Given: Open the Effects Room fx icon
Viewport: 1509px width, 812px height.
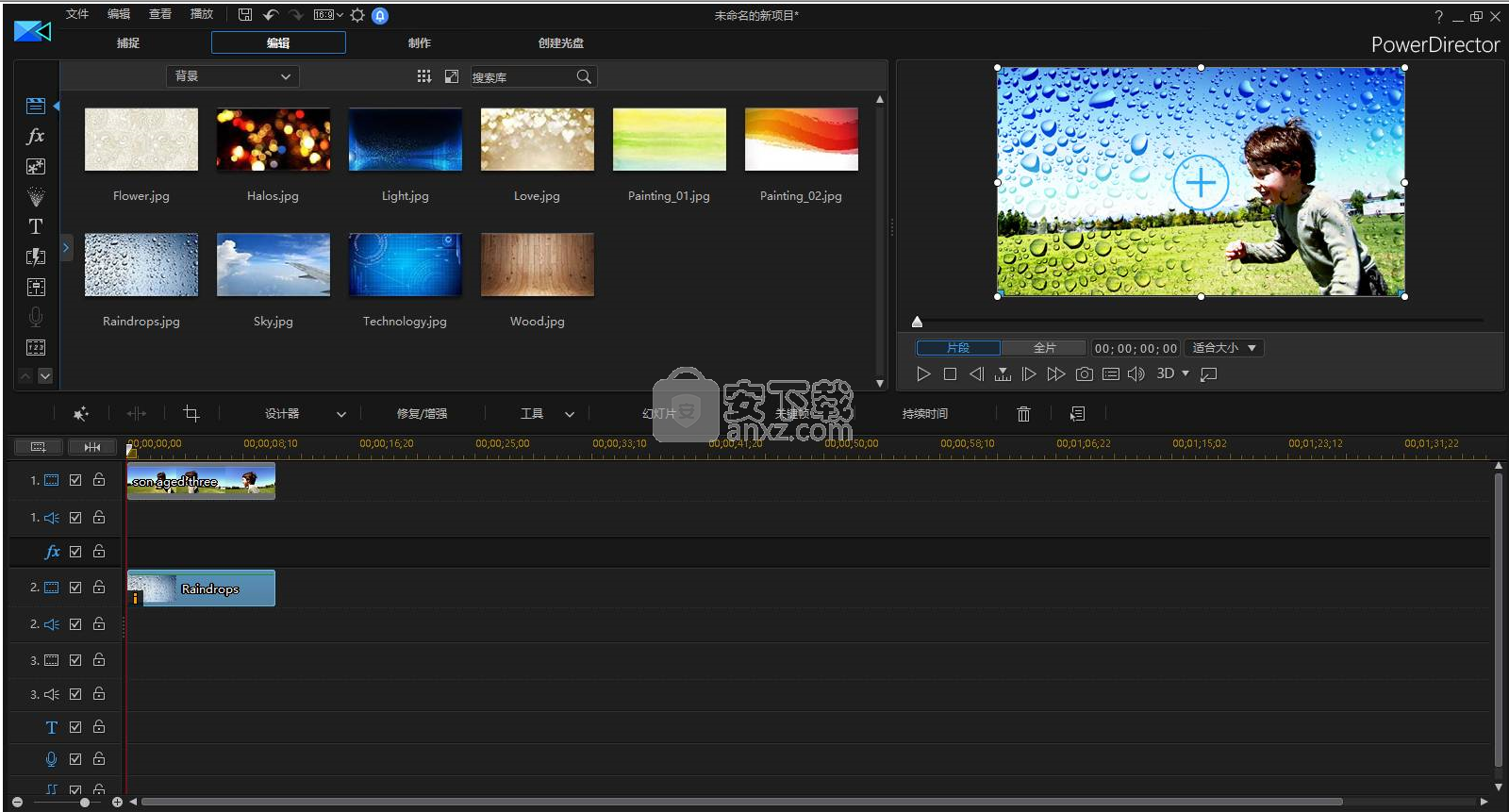Looking at the screenshot, I should 36,136.
